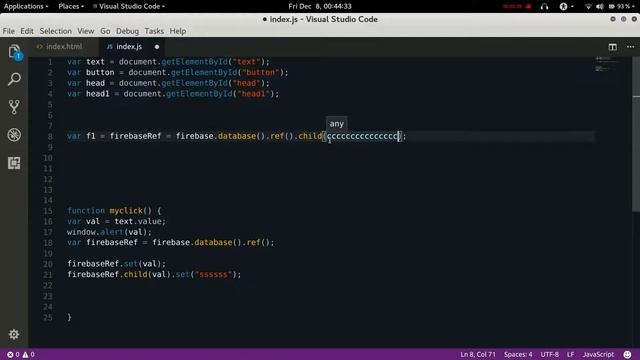Open the Debug view in activity bar

[14, 135]
